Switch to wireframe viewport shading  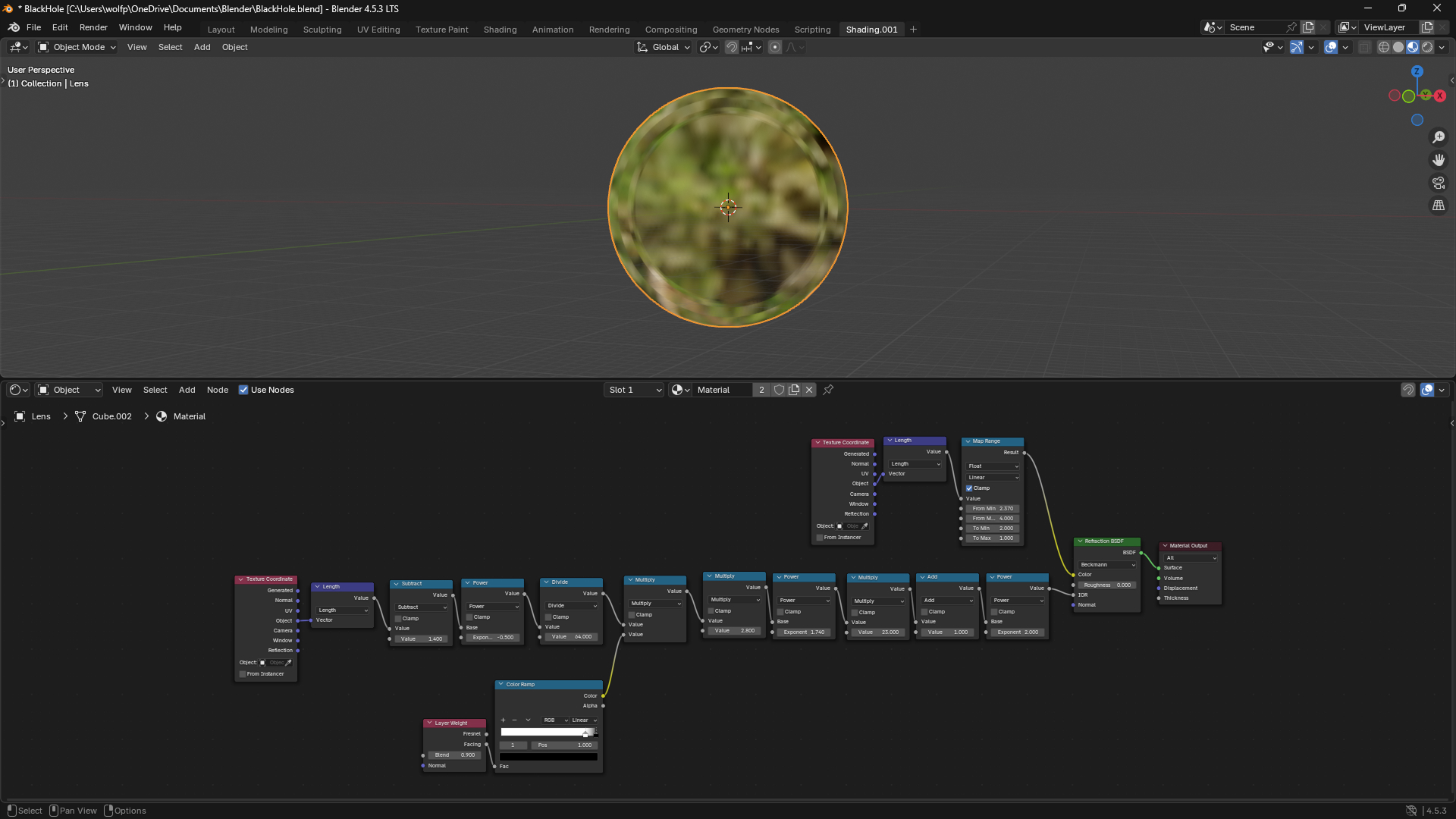tap(1383, 47)
